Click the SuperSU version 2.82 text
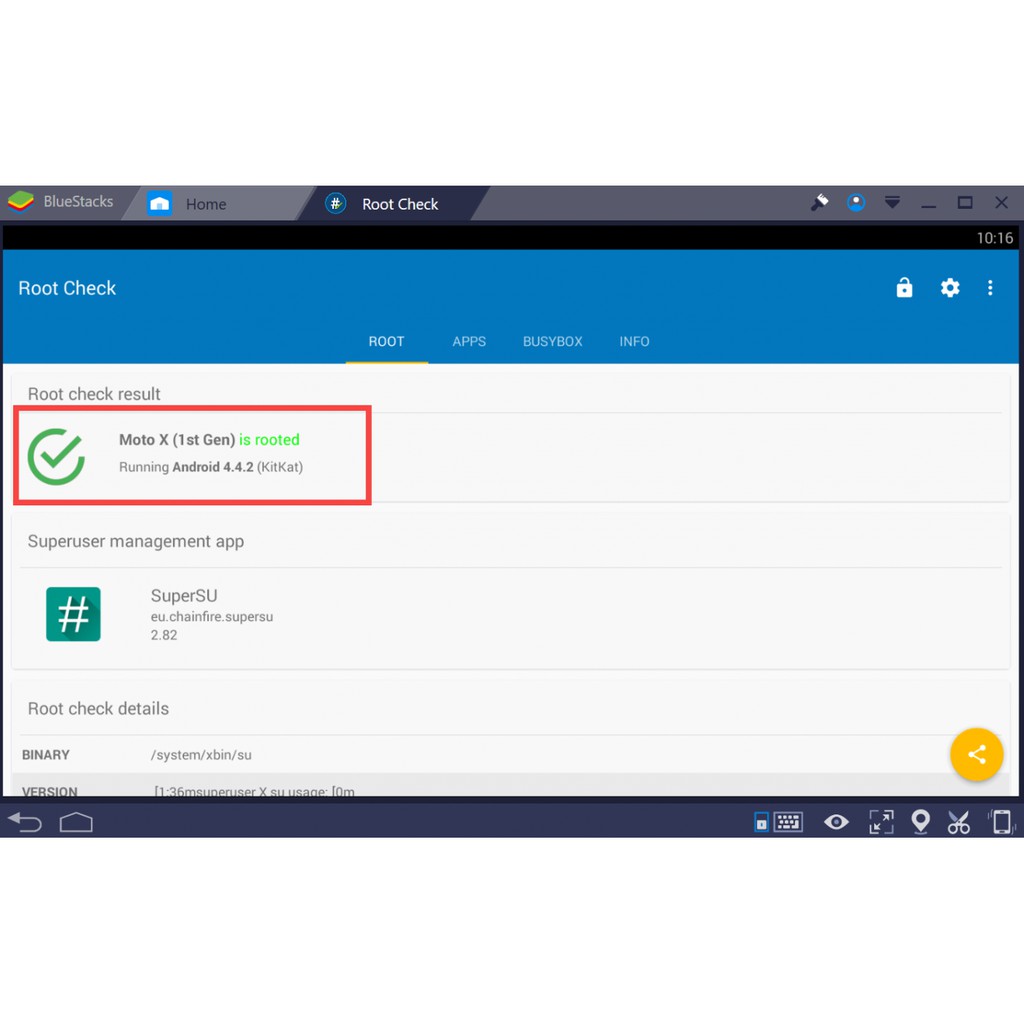Screen dimensions: 1024x1024 (164, 635)
